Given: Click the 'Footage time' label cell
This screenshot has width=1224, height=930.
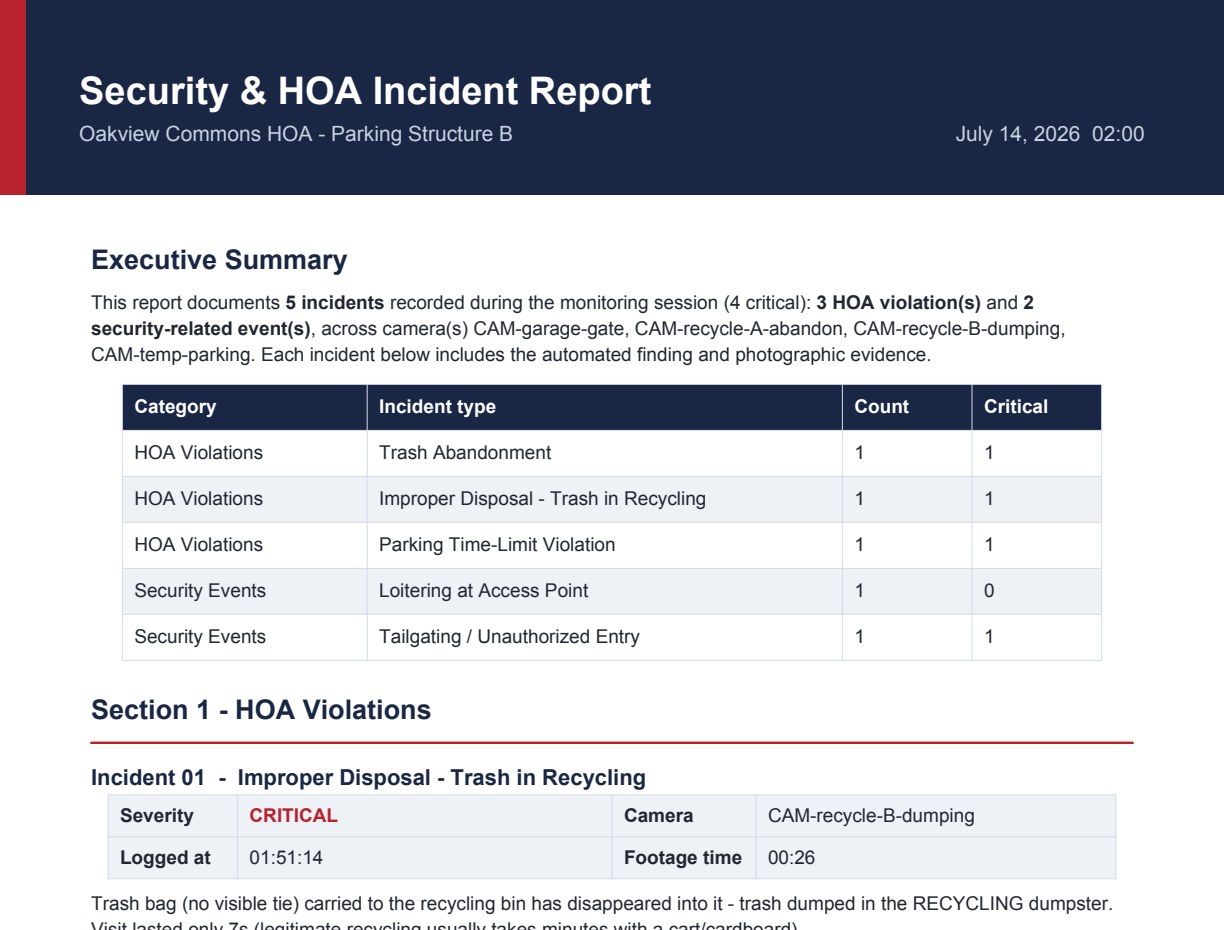Looking at the screenshot, I should tap(684, 858).
